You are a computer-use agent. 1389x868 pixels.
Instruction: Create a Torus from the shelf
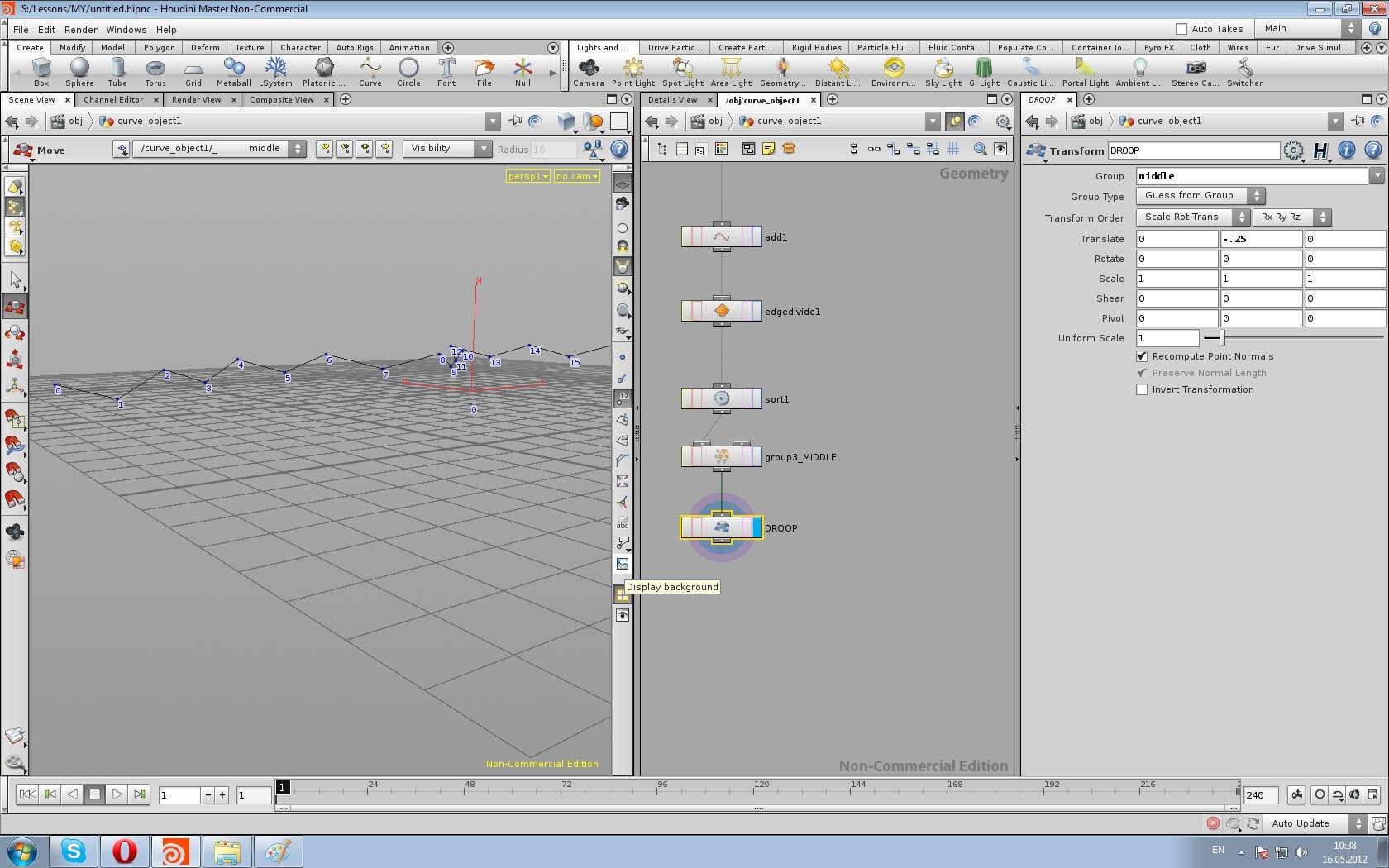(155, 72)
